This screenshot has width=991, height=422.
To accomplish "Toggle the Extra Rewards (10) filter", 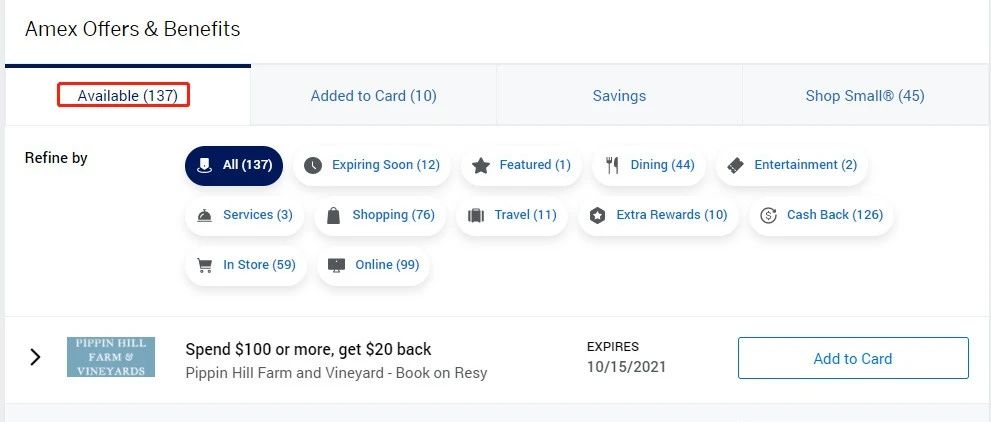I will [658, 215].
